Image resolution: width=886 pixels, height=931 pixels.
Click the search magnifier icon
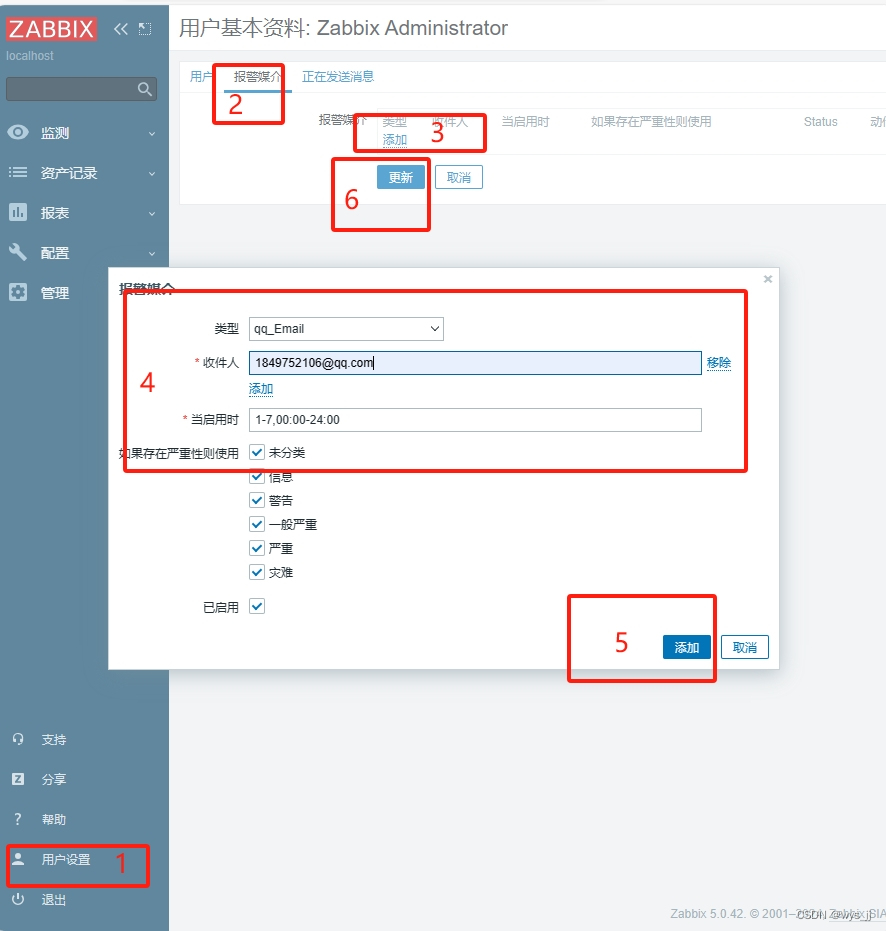point(144,89)
